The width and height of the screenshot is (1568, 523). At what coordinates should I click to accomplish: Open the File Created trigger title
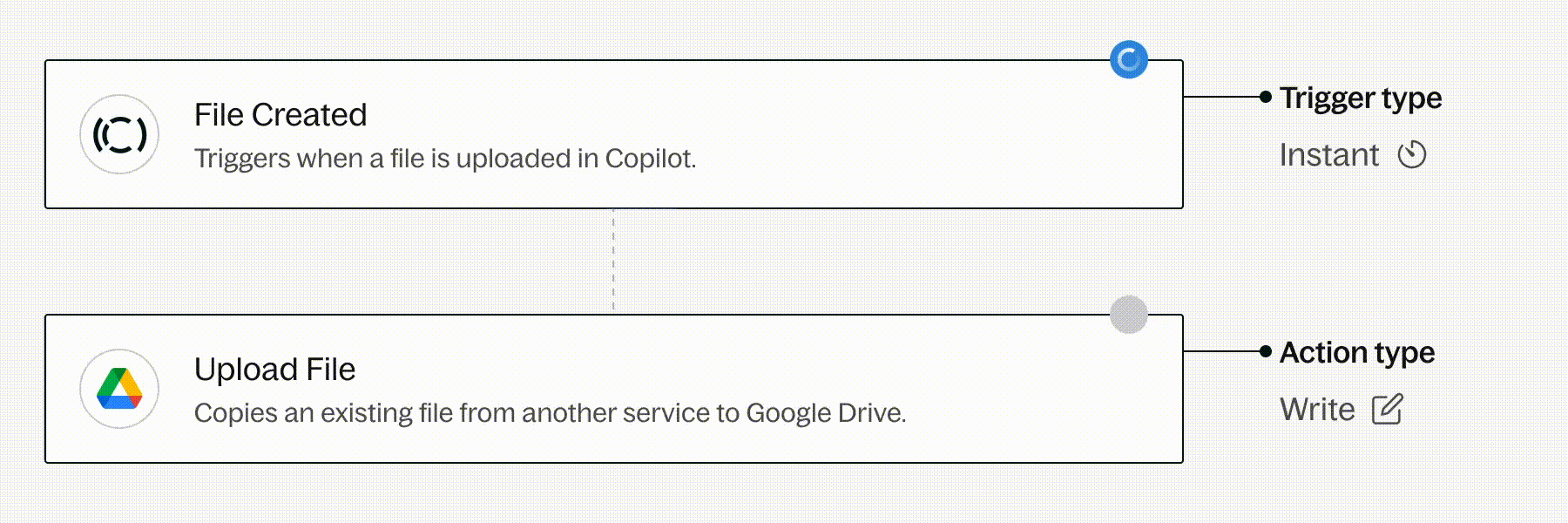tap(280, 115)
